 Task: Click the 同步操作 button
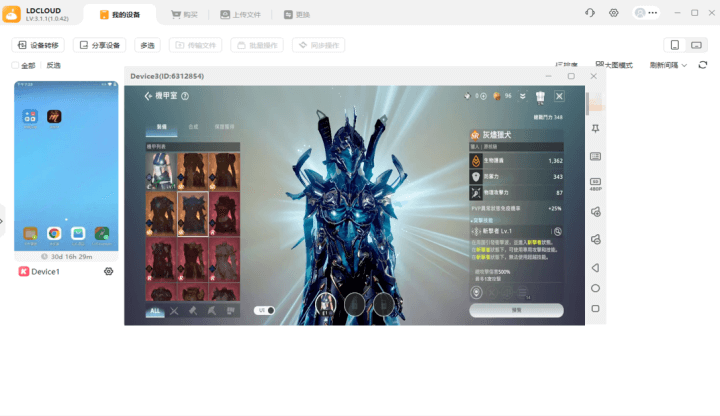pos(319,45)
